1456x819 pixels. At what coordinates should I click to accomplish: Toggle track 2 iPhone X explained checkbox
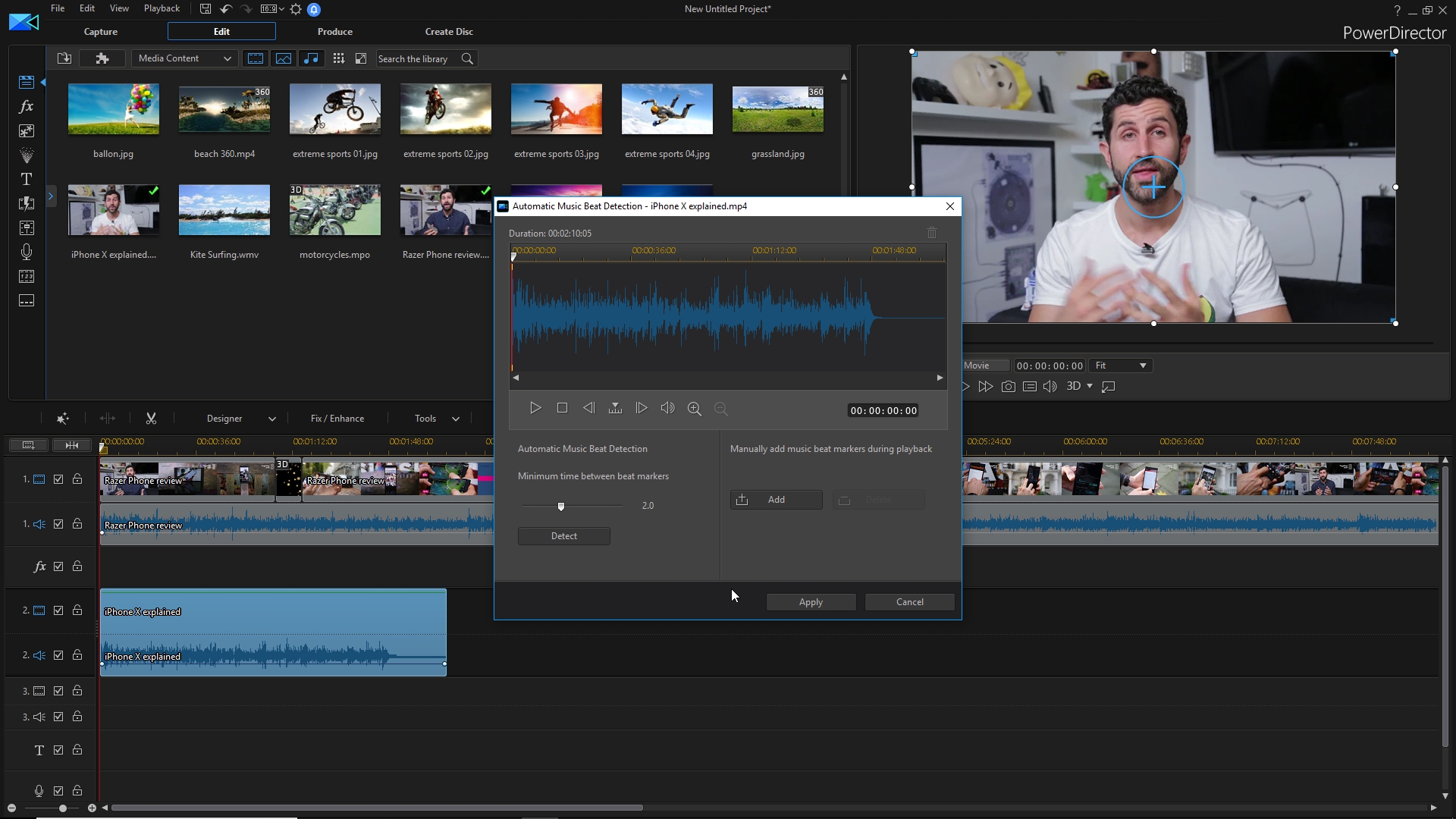(58, 611)
